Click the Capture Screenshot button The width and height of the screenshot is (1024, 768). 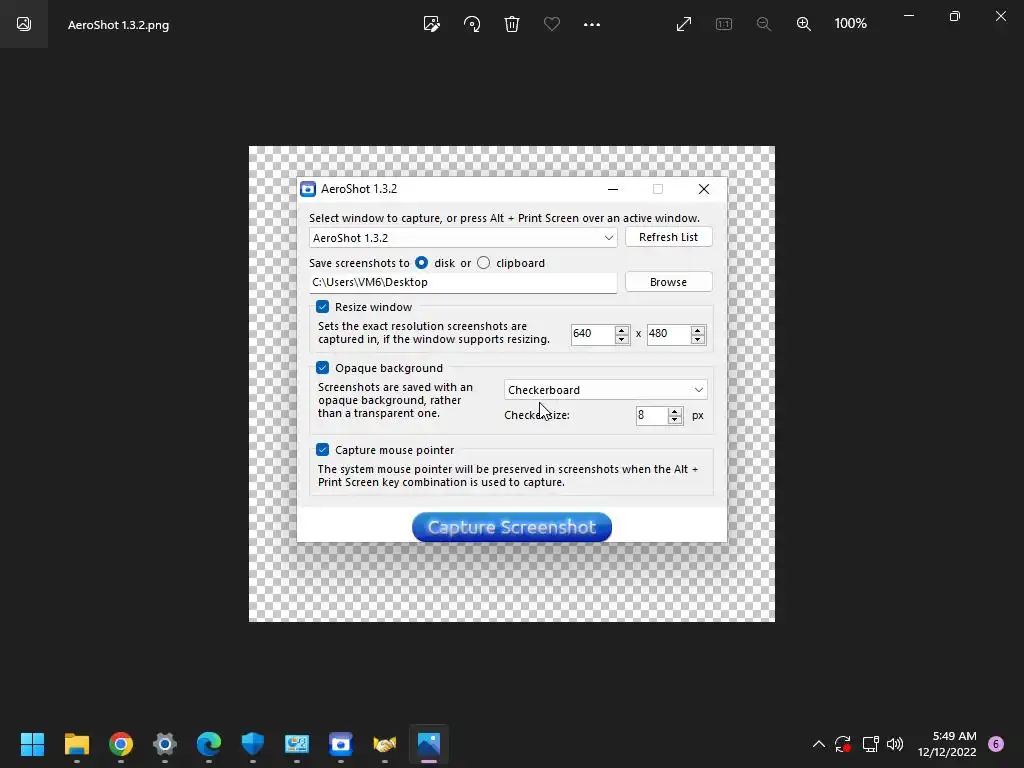tap(512, 527)
